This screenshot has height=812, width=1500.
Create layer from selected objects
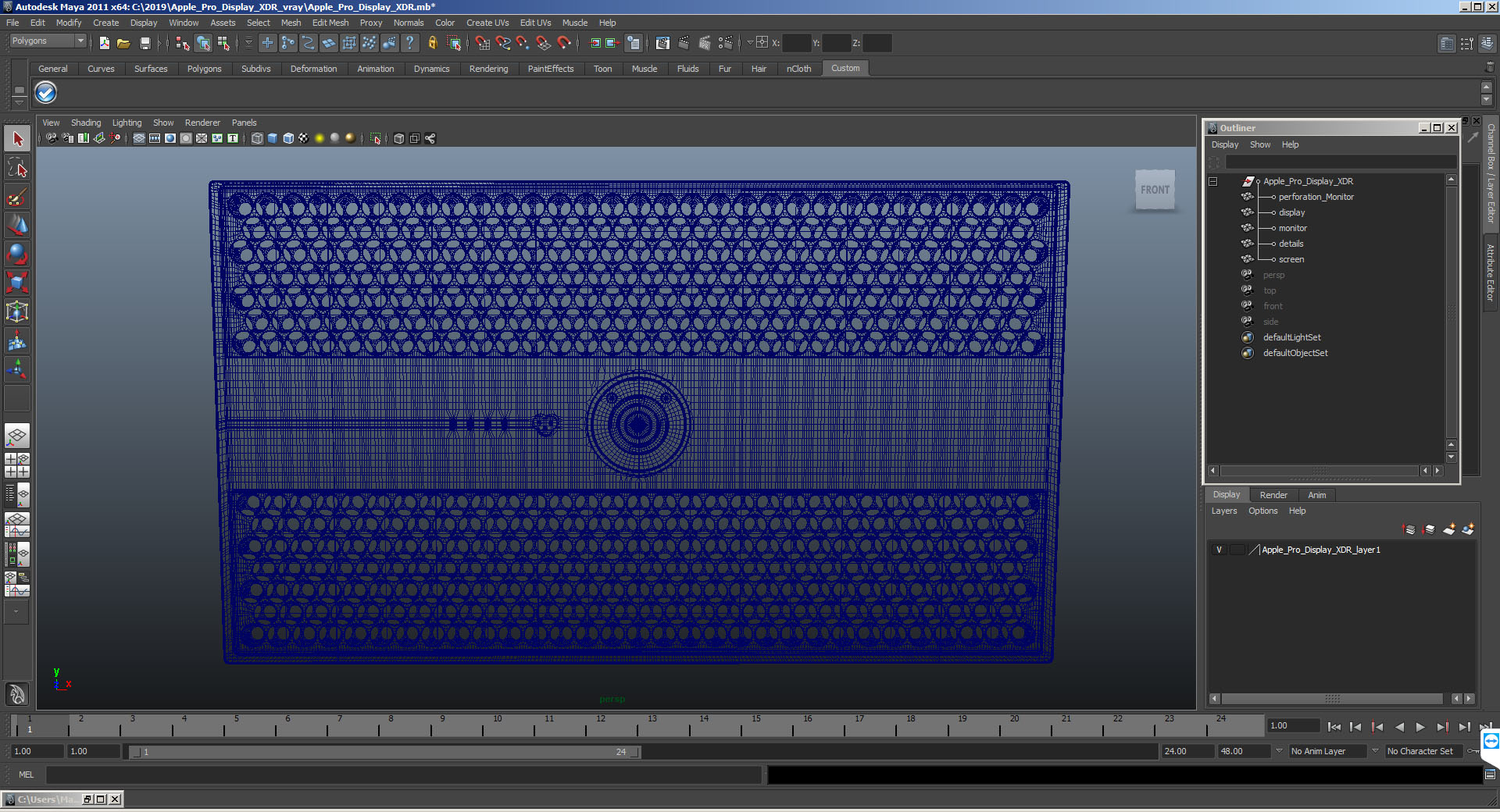[1468, 529]
